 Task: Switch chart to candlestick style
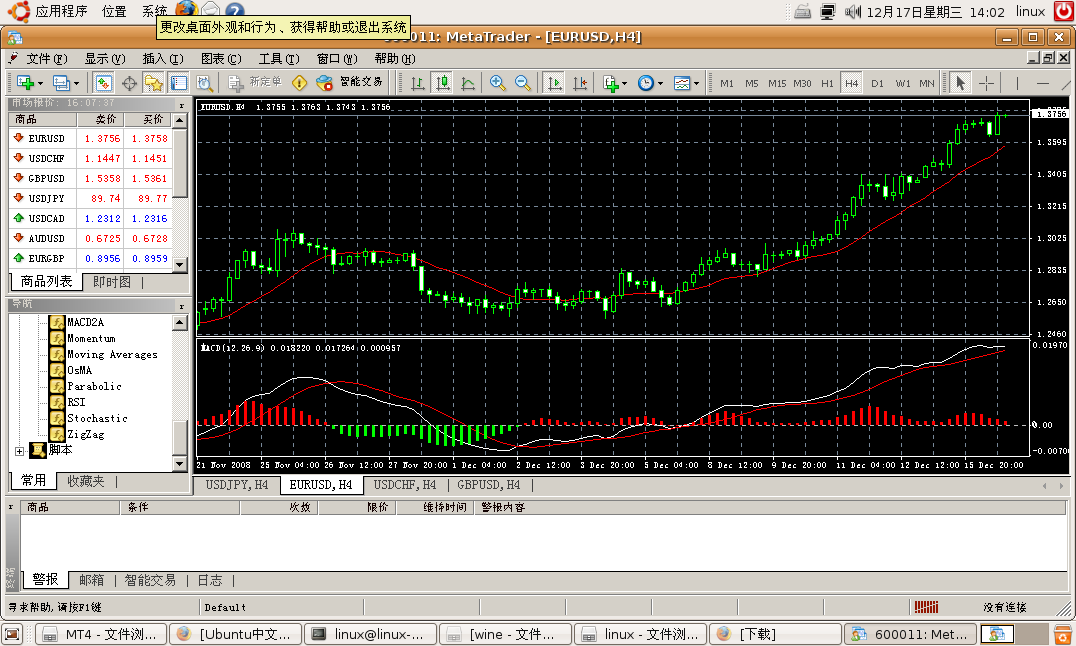coord(443,83)
